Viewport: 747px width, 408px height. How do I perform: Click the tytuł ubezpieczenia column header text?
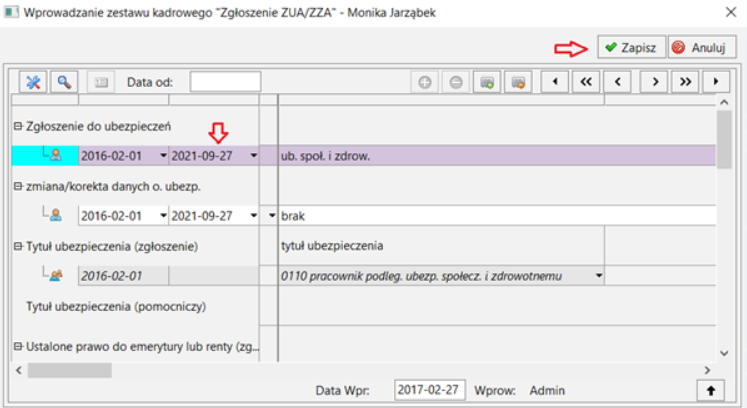point(332,246)
